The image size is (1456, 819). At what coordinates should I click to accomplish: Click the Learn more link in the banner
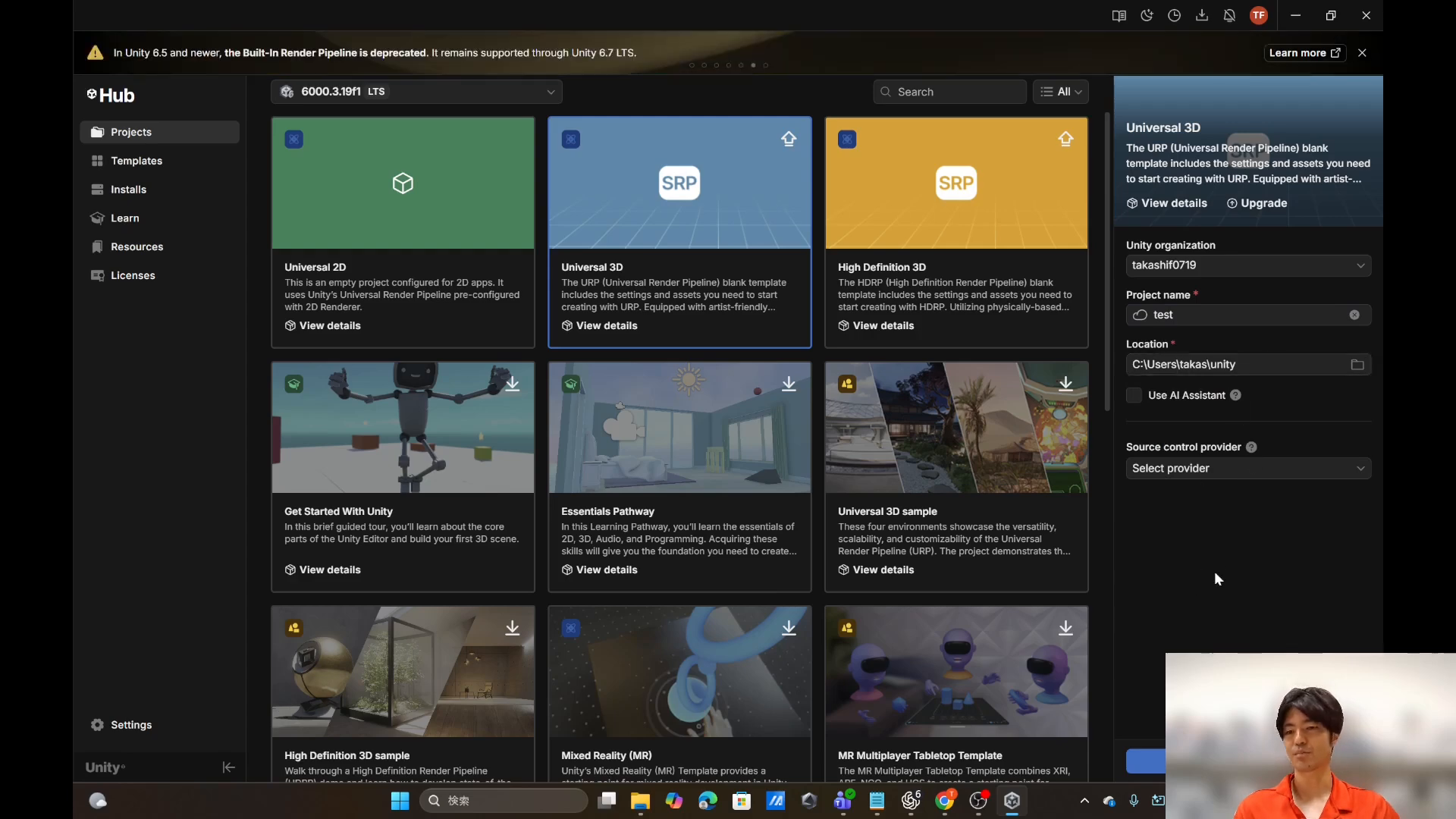coord(1304,53)
